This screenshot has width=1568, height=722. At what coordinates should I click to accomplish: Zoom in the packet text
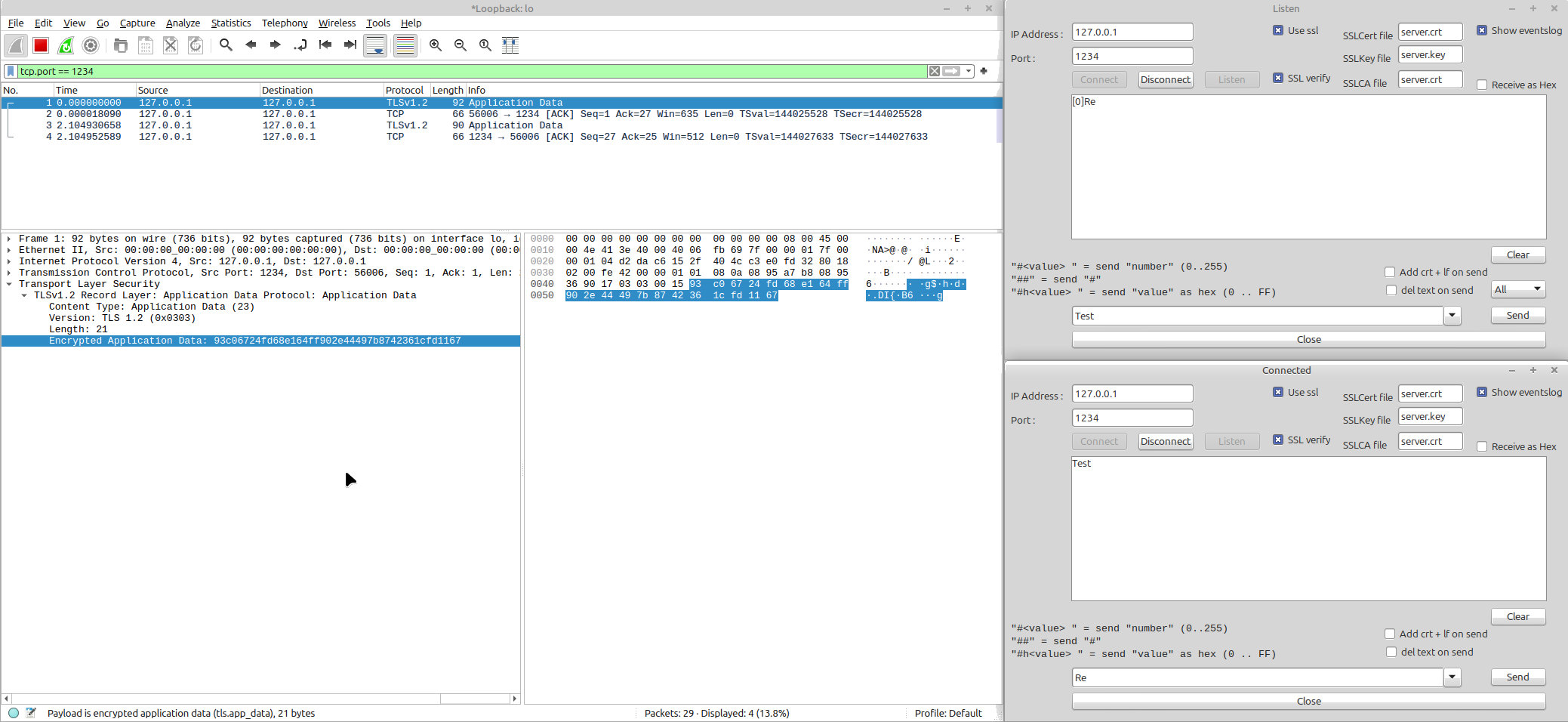[436, 45]
